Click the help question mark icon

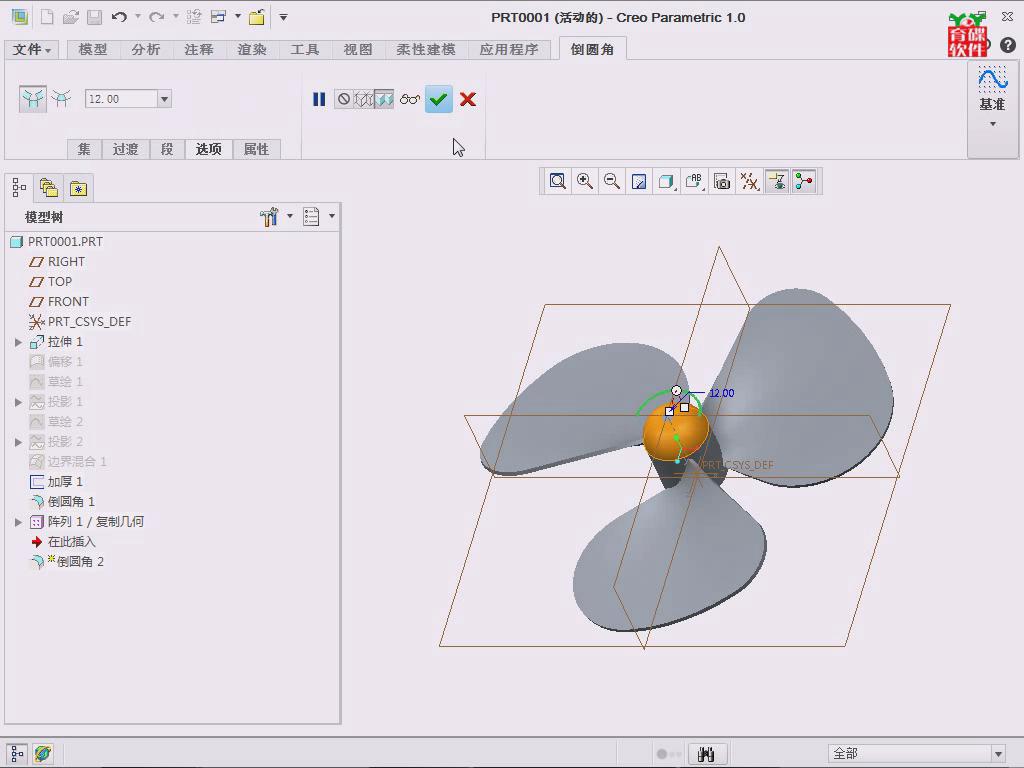point(1008,45)
